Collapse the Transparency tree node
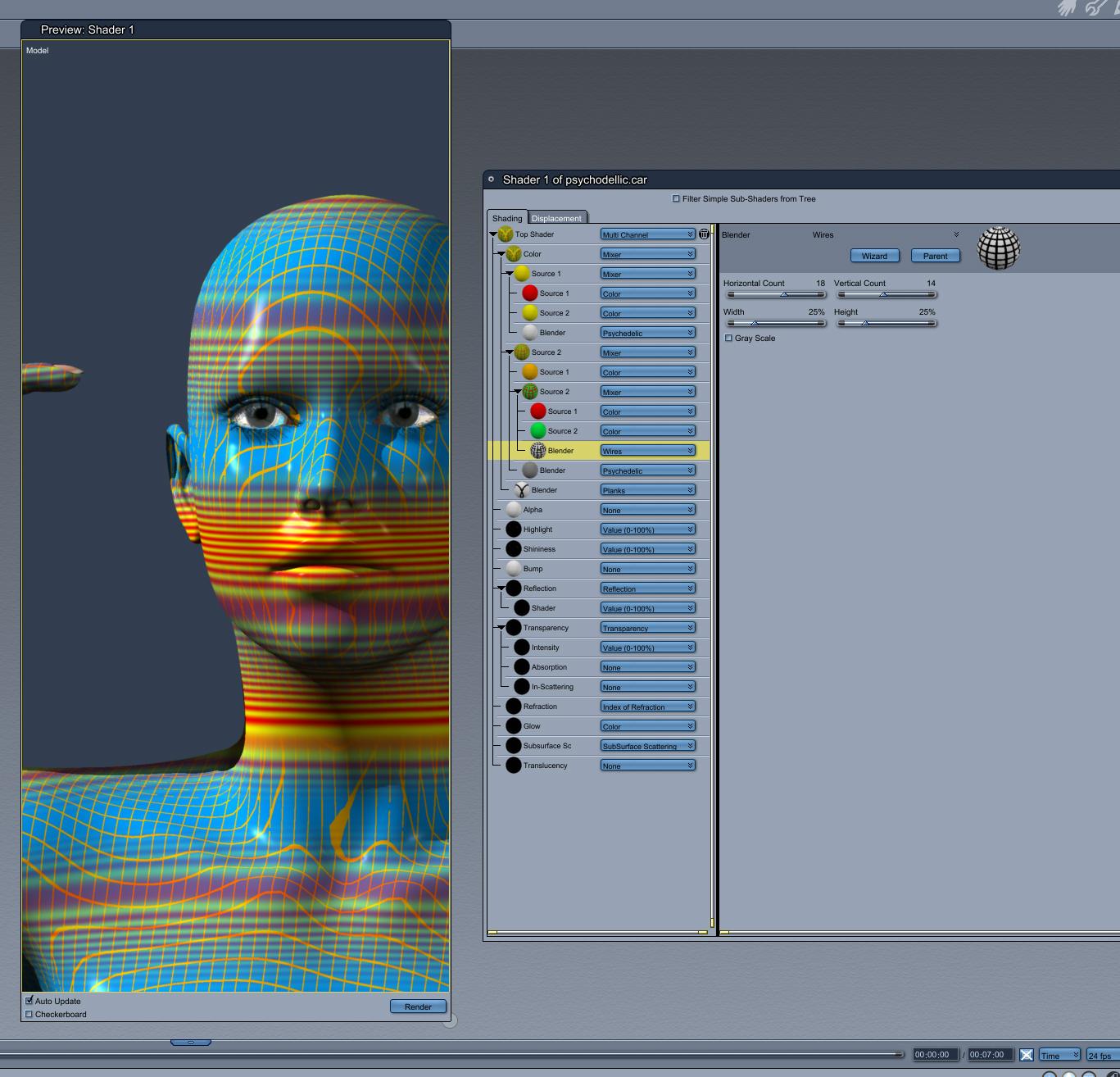The width and height of the screenshot is (1120, 1077). tap(501, 628)
